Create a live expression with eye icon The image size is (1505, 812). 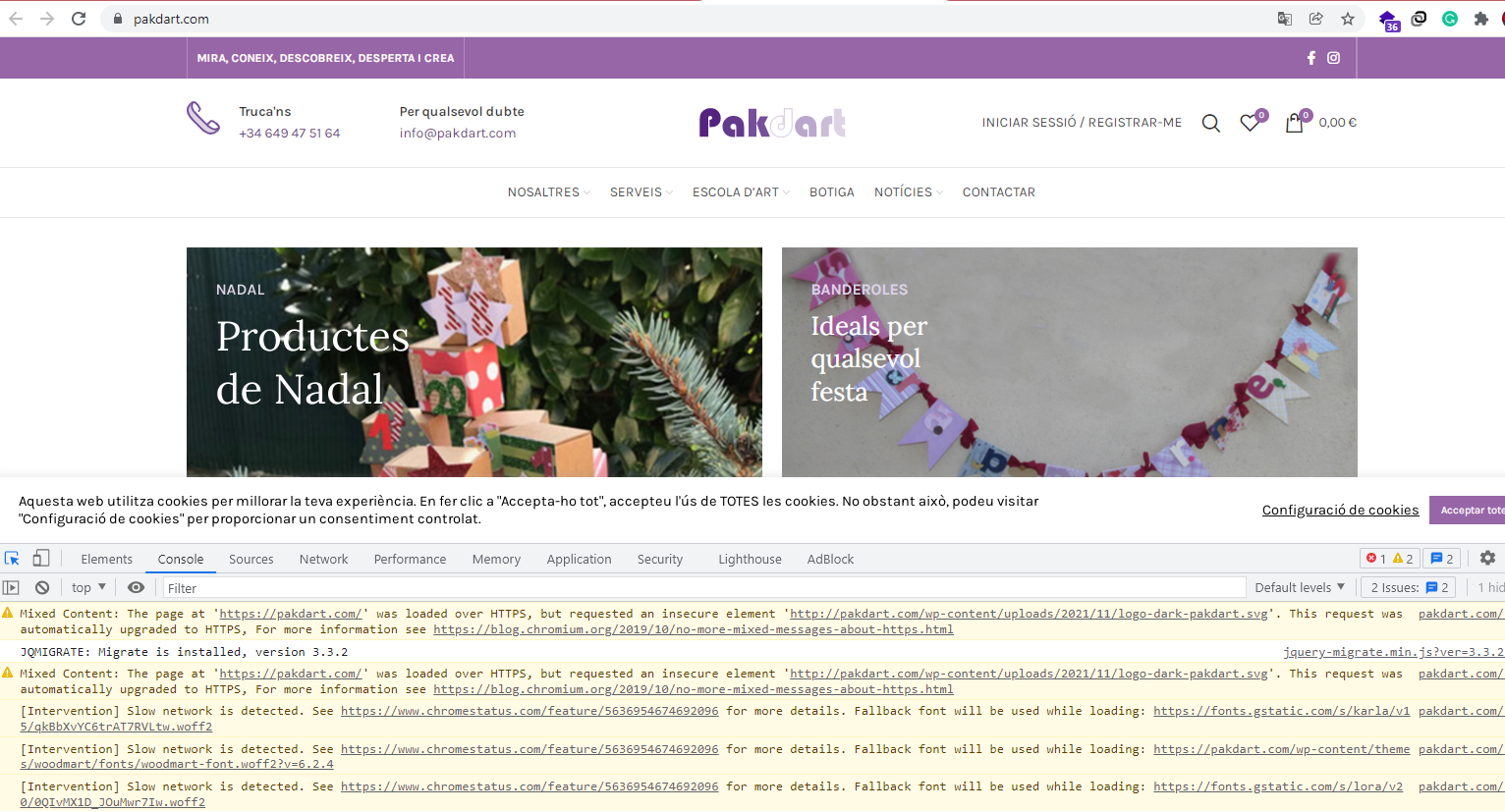pyautogui.click(x=137, y=587)
